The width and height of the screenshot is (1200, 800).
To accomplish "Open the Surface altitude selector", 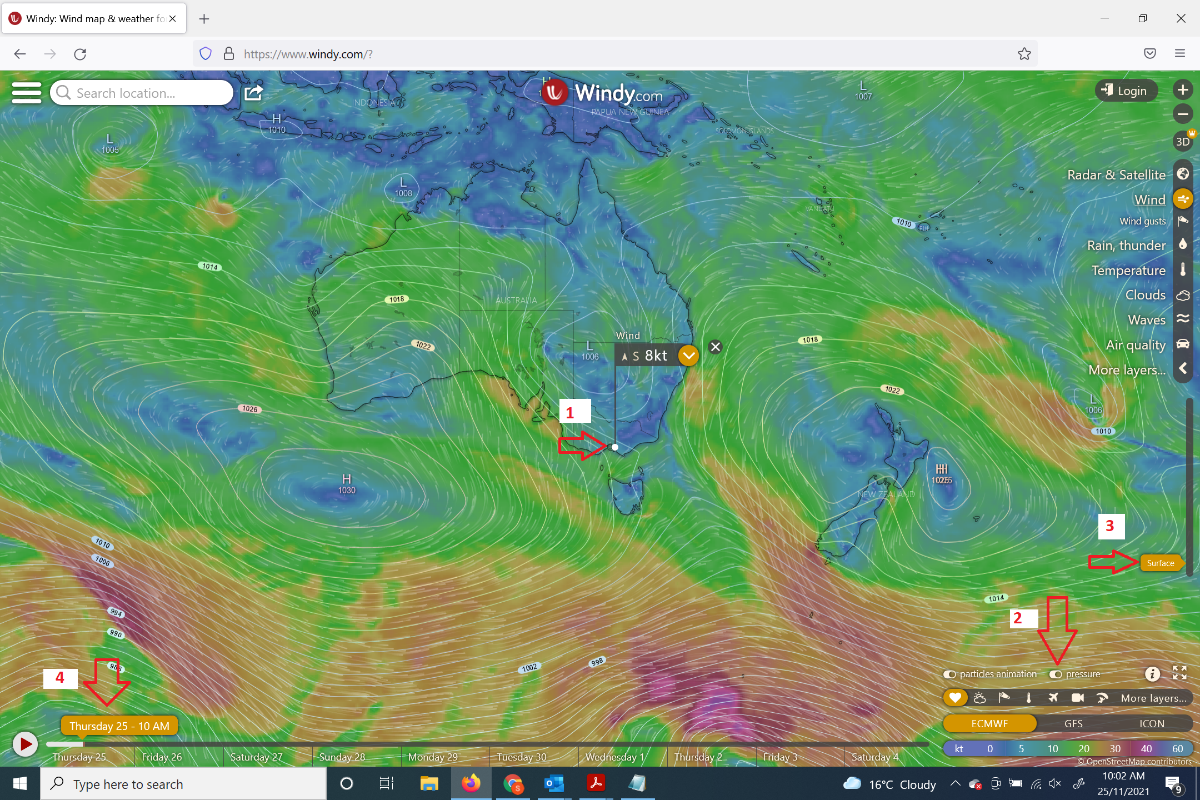I will point(1161,563).
